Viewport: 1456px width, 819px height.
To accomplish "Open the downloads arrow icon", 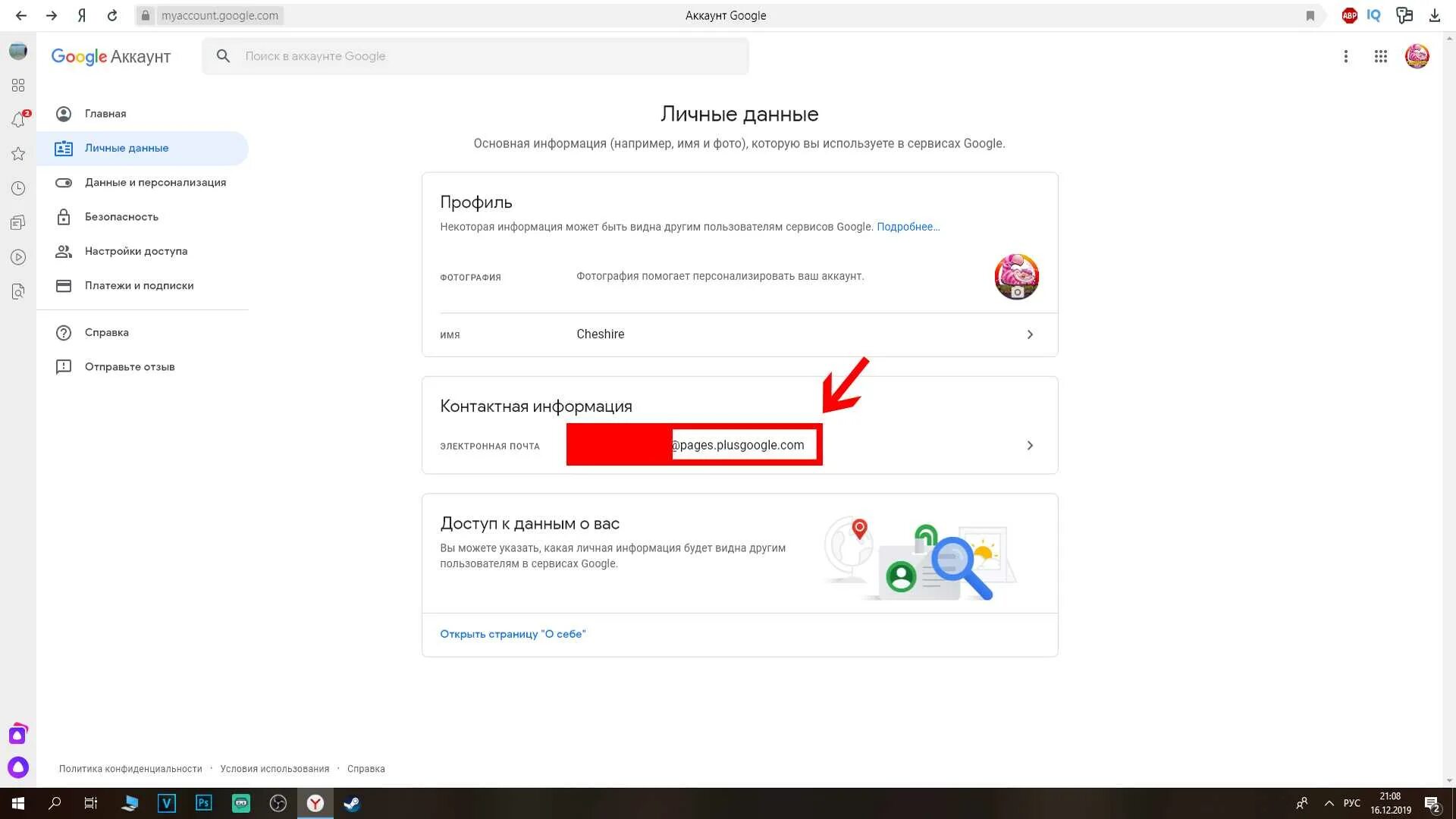I will (x=1435, y=15).
